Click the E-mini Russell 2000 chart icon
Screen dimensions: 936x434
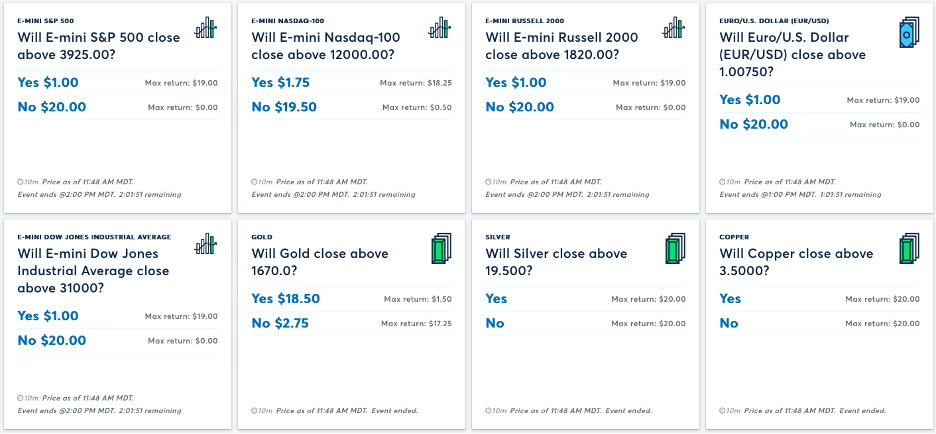[x=673, y=27]
